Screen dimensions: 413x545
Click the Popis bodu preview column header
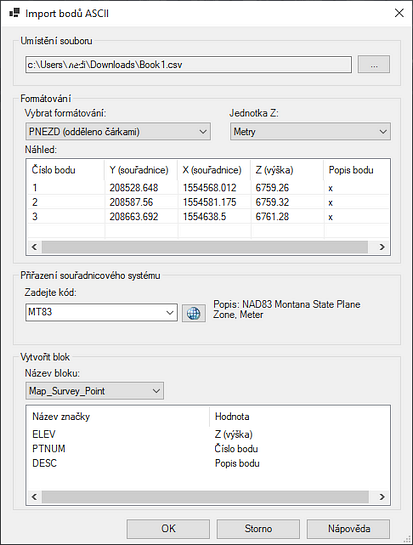click(356, 170)
